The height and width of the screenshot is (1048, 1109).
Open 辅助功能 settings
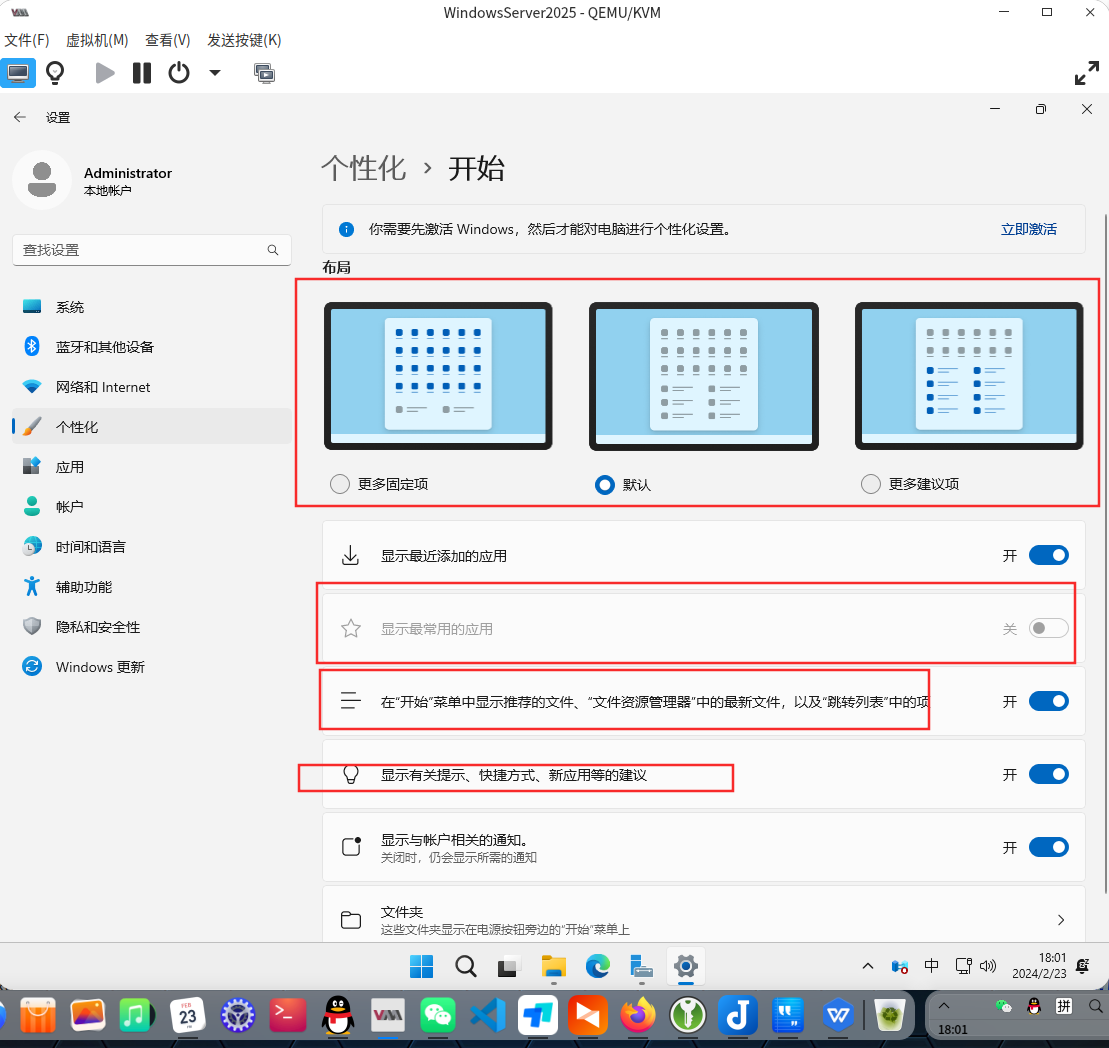(151, 587)
